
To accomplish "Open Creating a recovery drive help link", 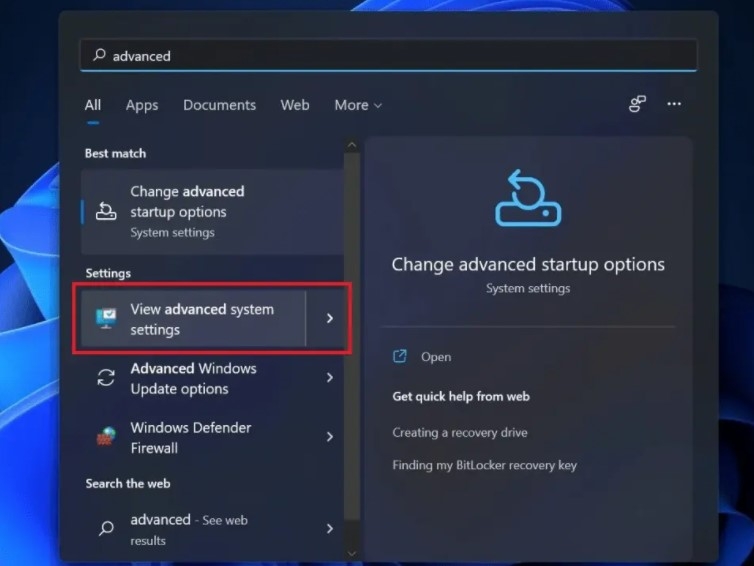I will (x=460, y=433).
